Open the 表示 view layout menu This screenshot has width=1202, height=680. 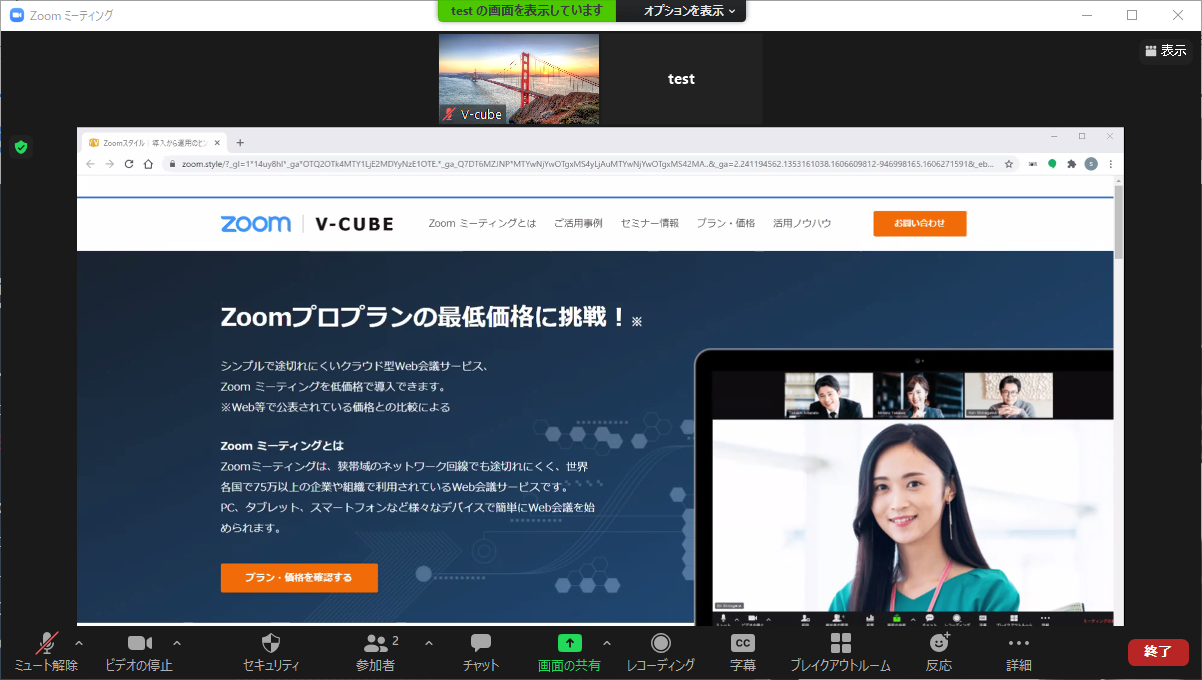1166,50
